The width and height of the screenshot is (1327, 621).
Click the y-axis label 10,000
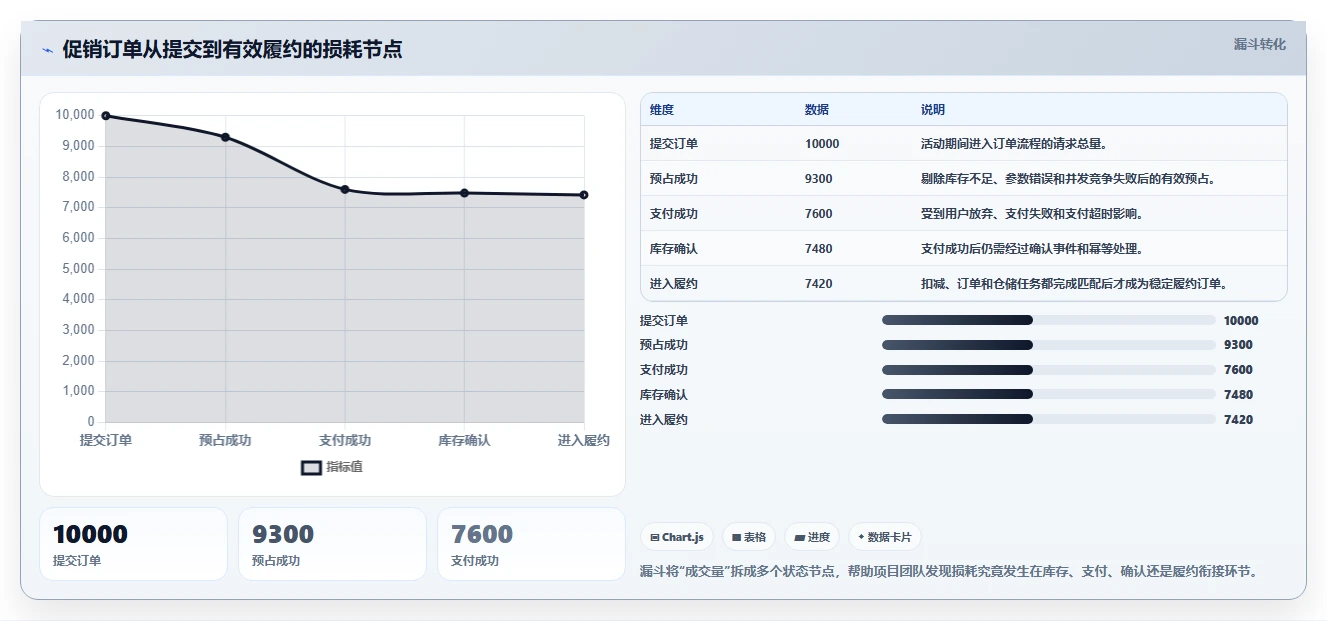(75, 115)
